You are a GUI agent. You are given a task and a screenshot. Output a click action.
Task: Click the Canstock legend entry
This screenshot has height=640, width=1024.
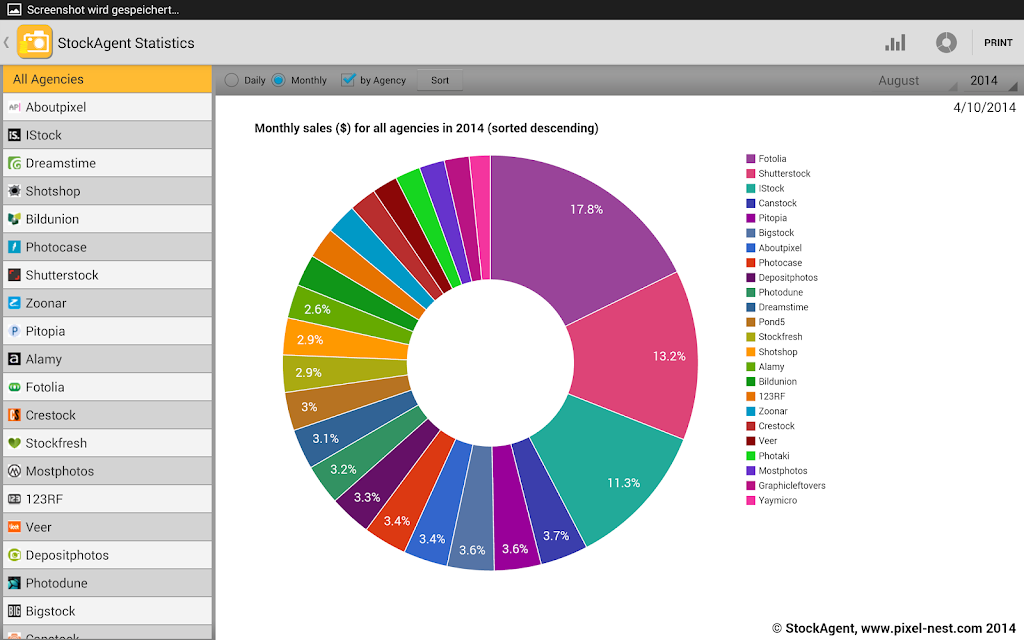click(771, 203)
